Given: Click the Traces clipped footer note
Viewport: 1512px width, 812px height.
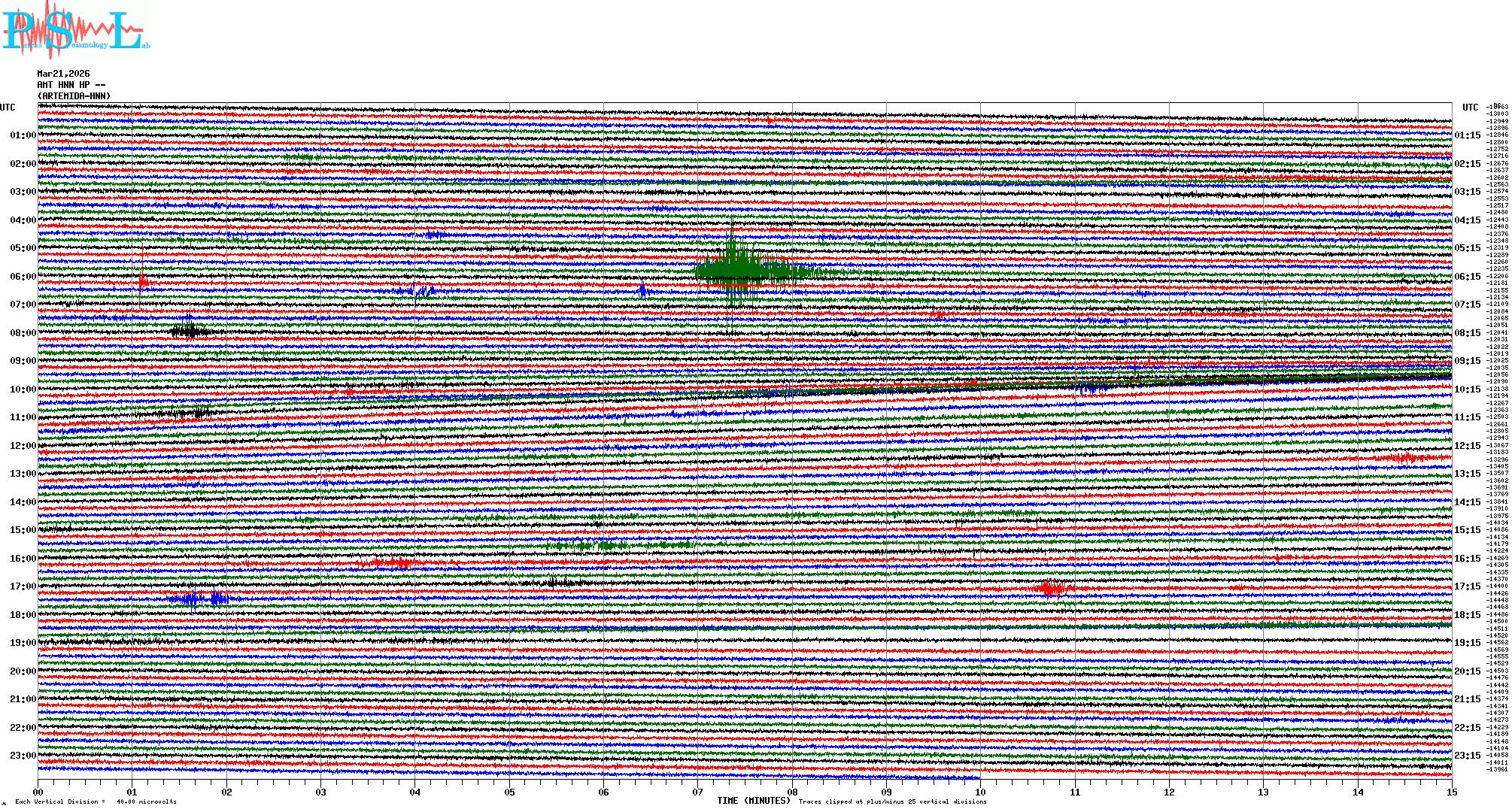Looking at the screenshot, I should (x=892, y=802).
